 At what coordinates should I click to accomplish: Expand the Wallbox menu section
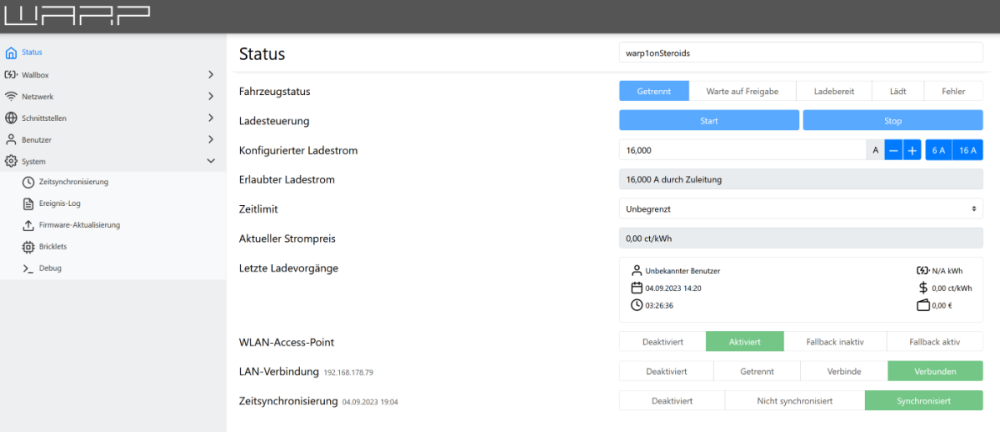(211, 75)
